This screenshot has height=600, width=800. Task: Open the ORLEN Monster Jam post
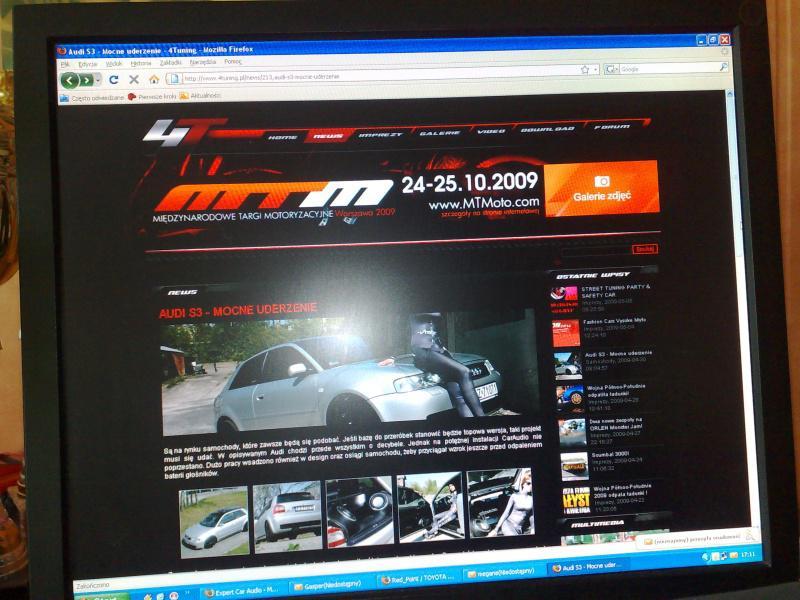coord(616,424)
